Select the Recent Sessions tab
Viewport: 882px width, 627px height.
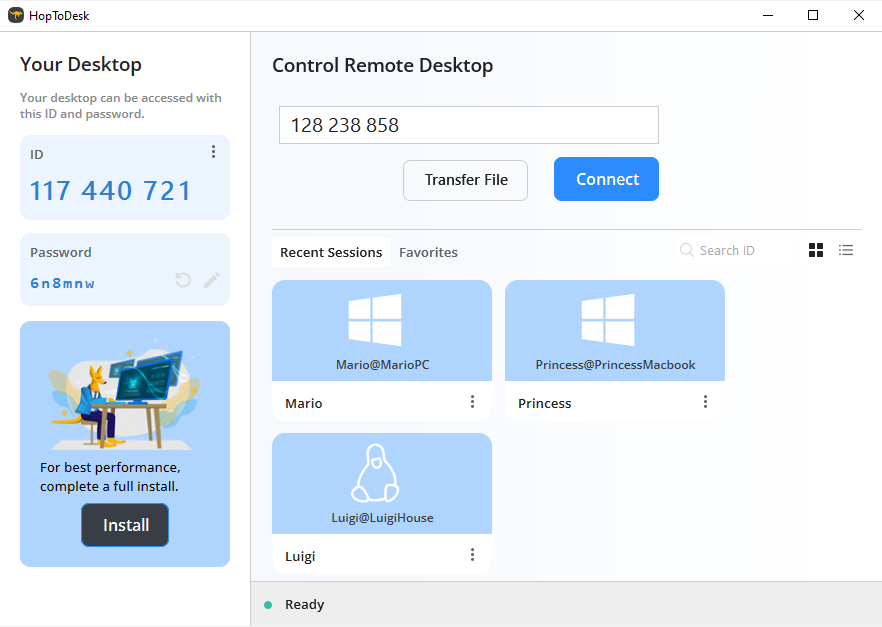coord(331,252)
